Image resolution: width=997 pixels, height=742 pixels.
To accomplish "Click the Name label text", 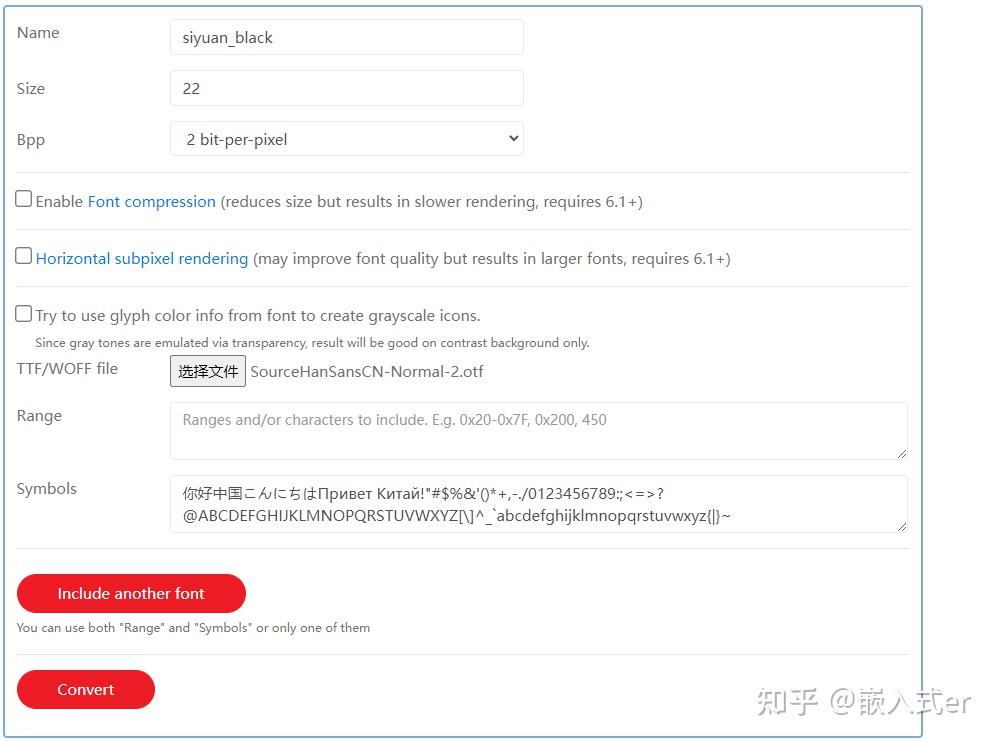I will click(x=37, y=32).
